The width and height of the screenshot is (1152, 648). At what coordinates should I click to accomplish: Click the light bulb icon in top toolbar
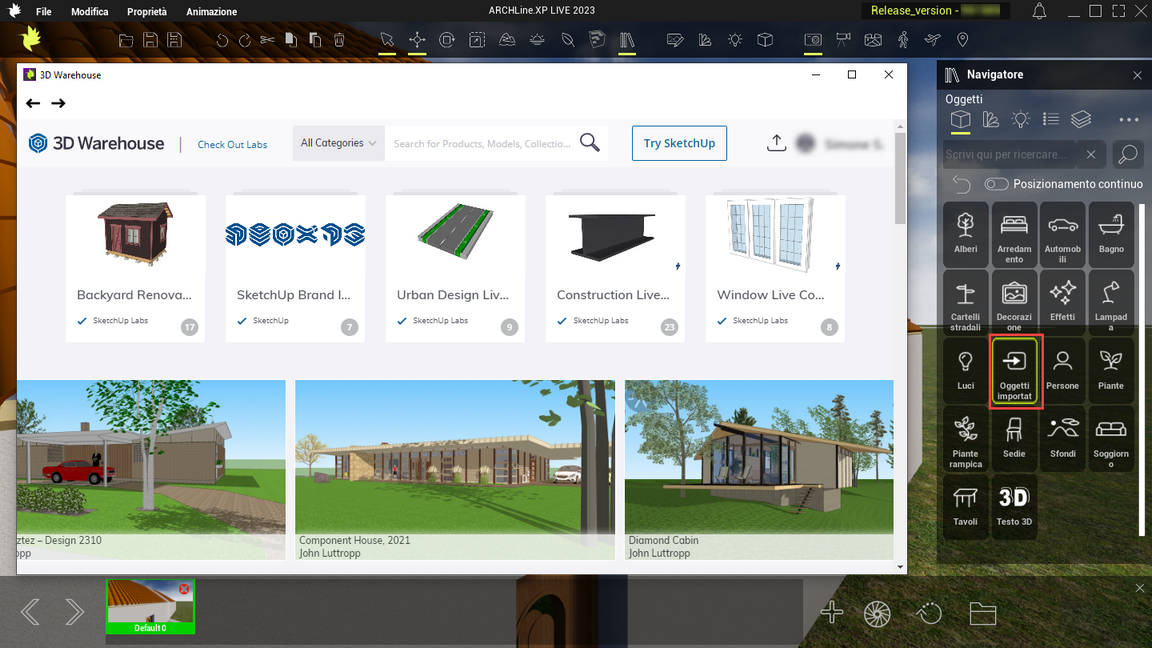coord(735,40)
